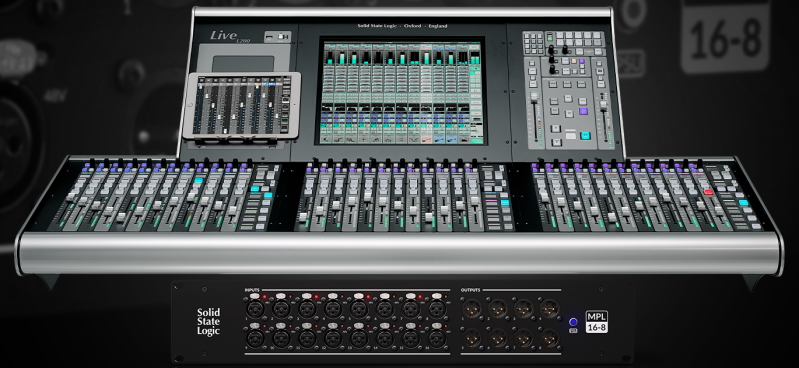Click the MPL 16-8 badge on stagebox
The width and height of the screenshot is (799, 368).
[597, 322]
